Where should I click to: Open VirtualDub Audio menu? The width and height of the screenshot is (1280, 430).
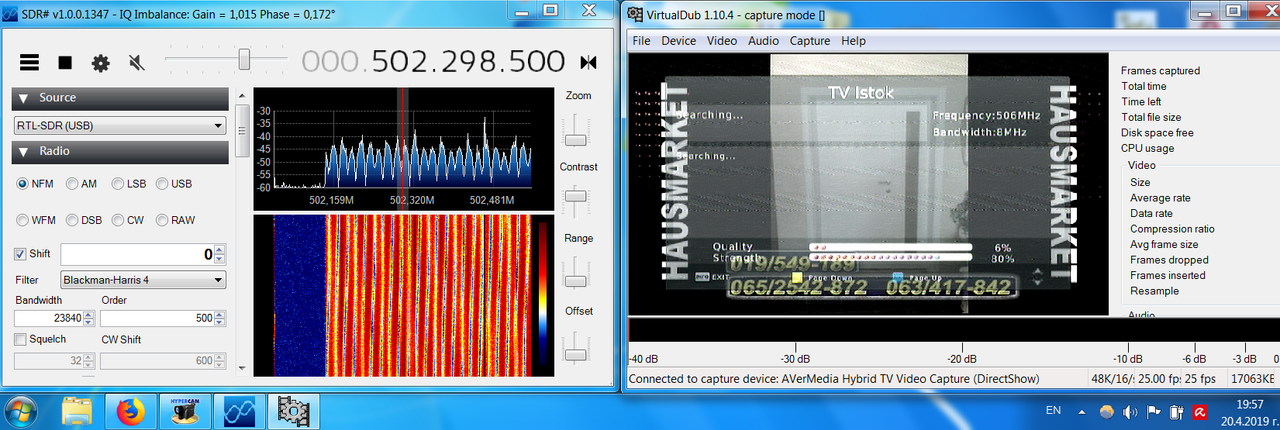(763, 41)
